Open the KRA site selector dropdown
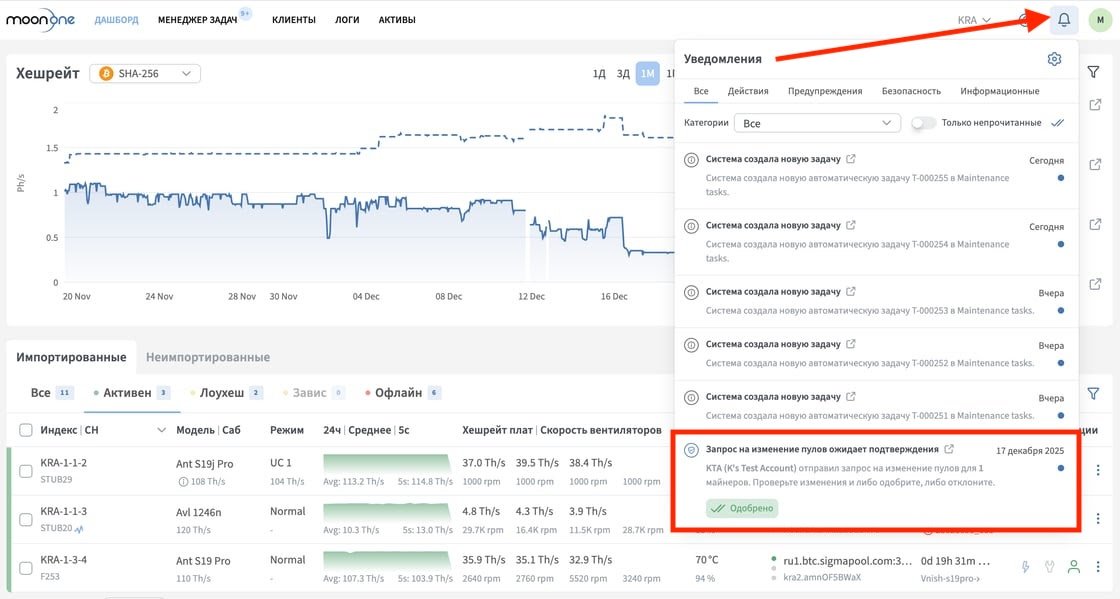The width and height of the screenshot is (1120, 599). (973, 19)
